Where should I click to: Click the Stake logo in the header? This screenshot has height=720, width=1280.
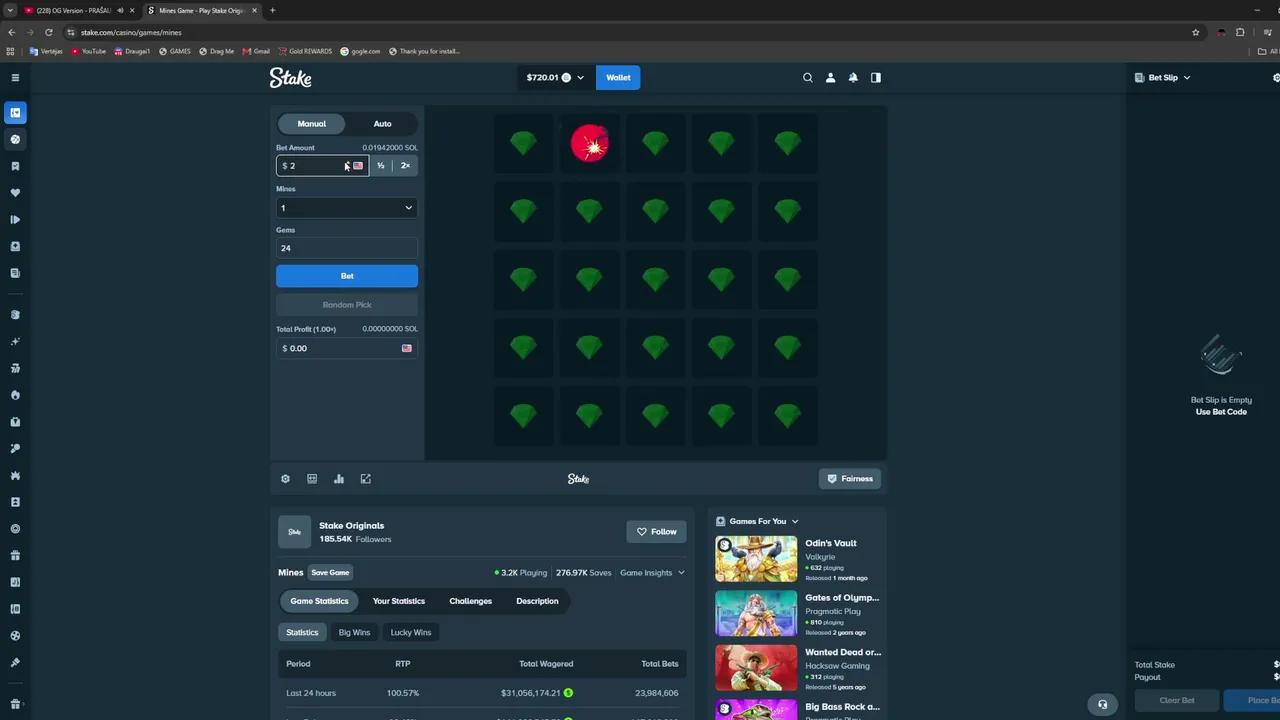pos(290,77)
